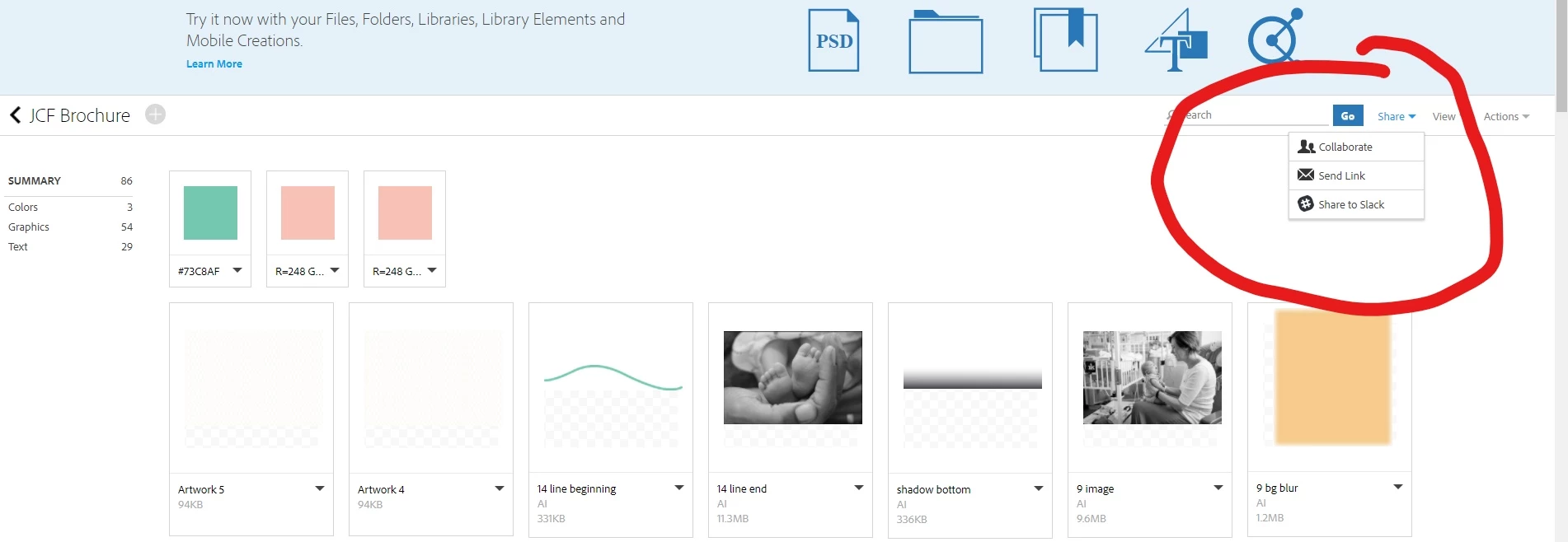The width and height of the screenshot is (1568, 542).
Task: Open the Artwork 4 thumbnail
Action: [x=431, y=388]
